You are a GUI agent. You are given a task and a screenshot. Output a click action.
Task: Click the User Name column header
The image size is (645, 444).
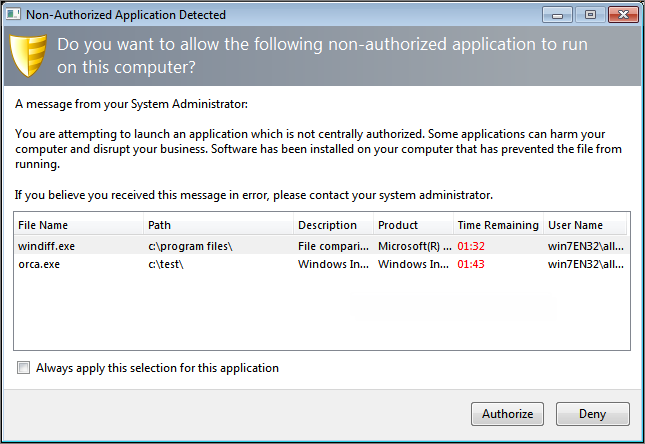[585, 225]
